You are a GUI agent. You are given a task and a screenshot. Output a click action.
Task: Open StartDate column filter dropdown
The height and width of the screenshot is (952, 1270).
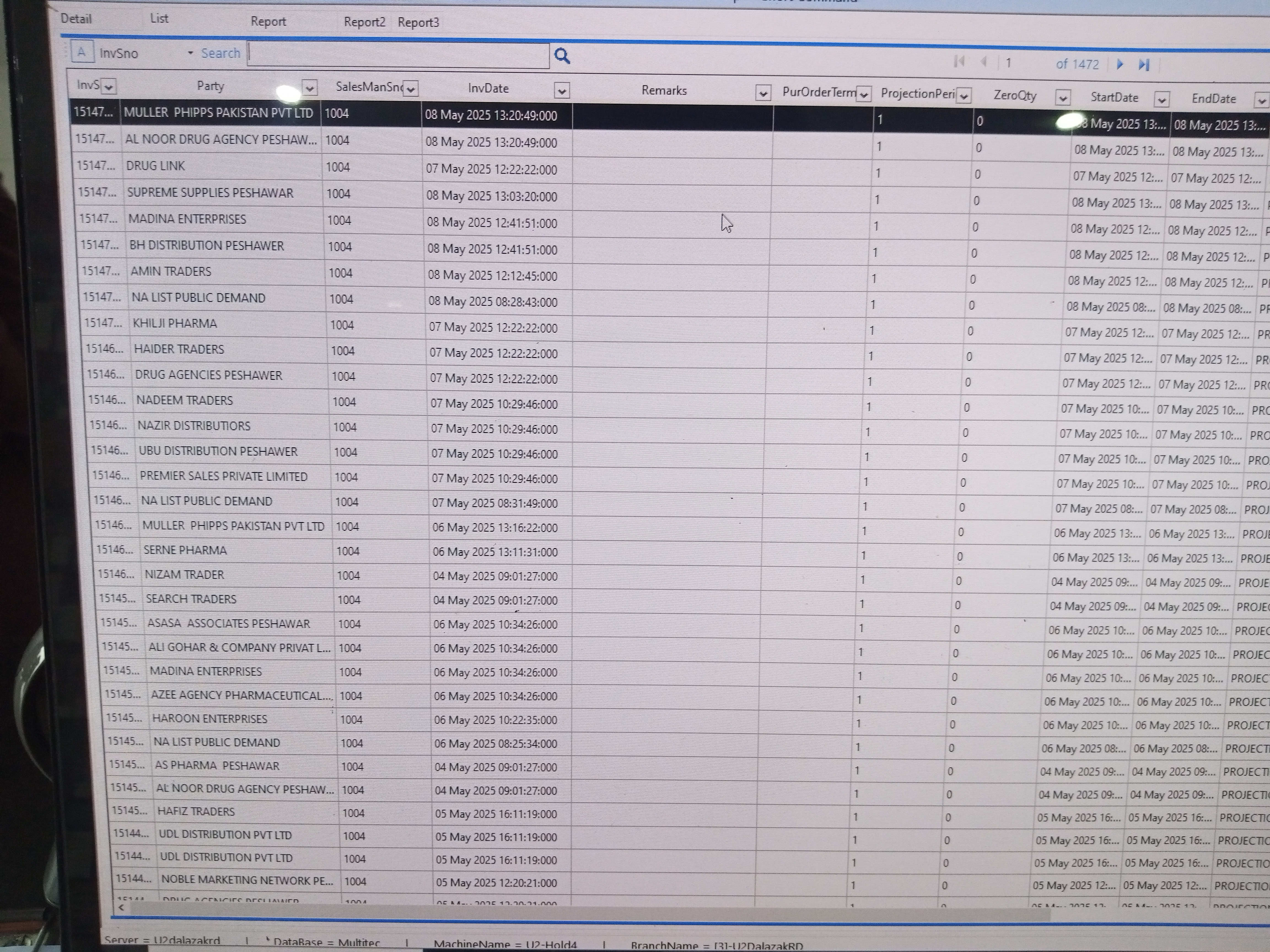click(x=1161, y=100)
